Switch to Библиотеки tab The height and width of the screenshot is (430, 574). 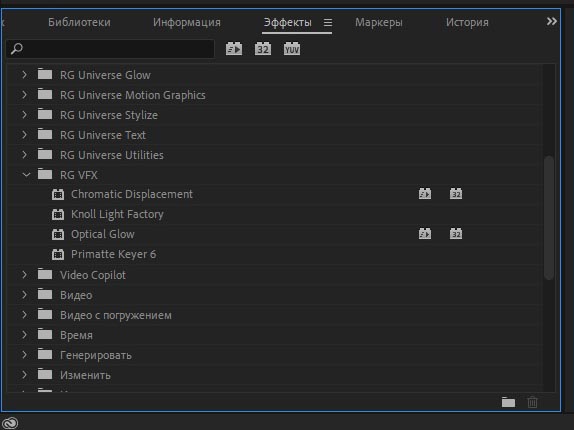[79, 22]
